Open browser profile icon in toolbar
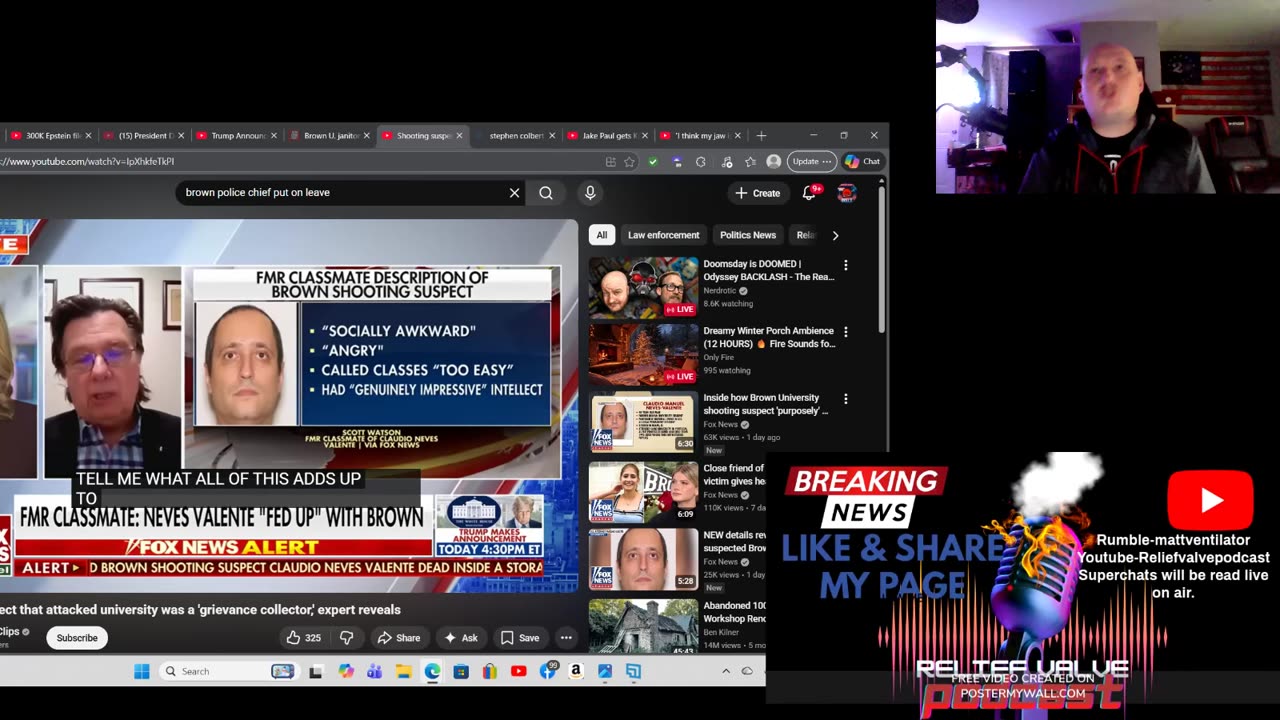Image resolution: width=1280 pixels, height=720 pixels. [773, 161]
